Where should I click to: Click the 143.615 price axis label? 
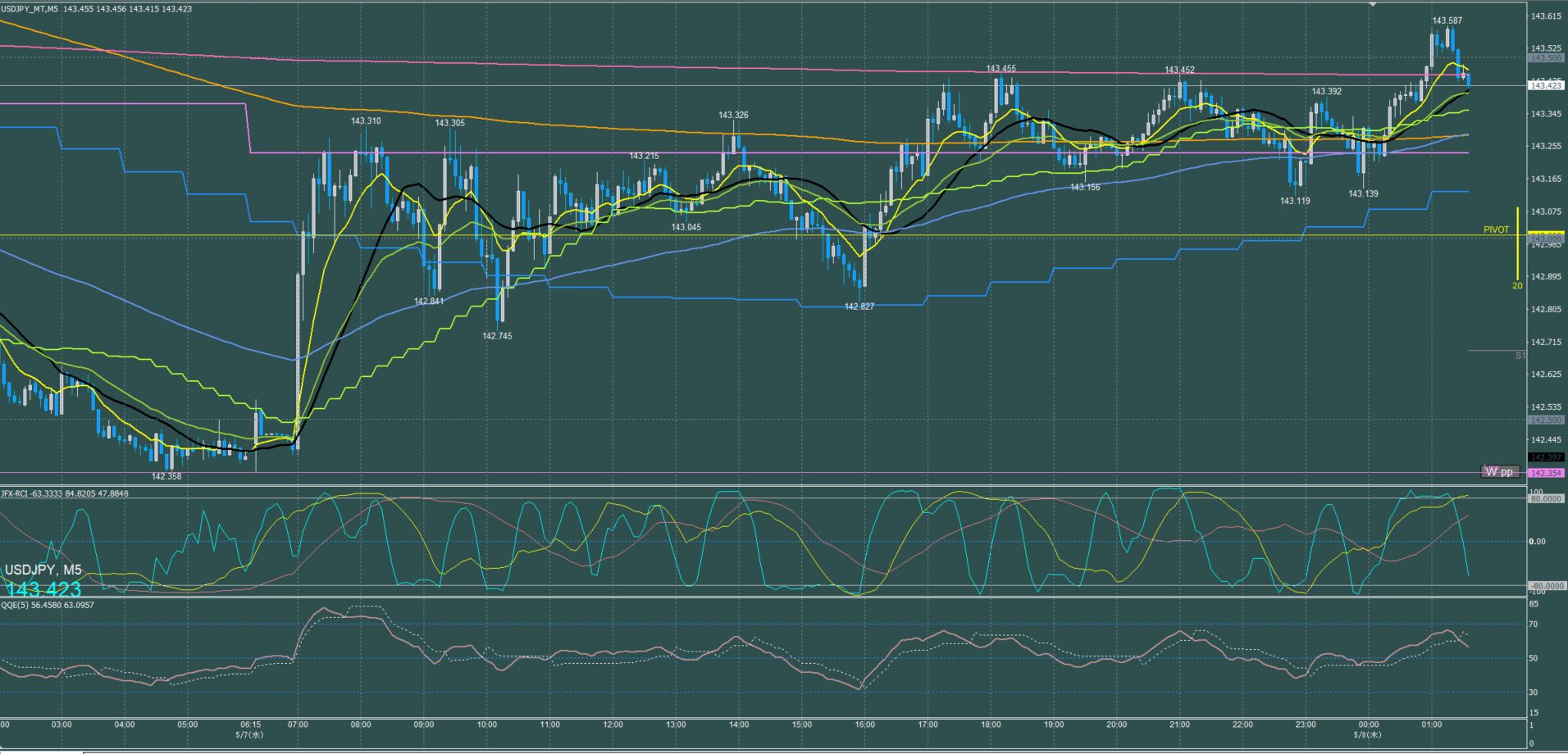(1545, 16)
